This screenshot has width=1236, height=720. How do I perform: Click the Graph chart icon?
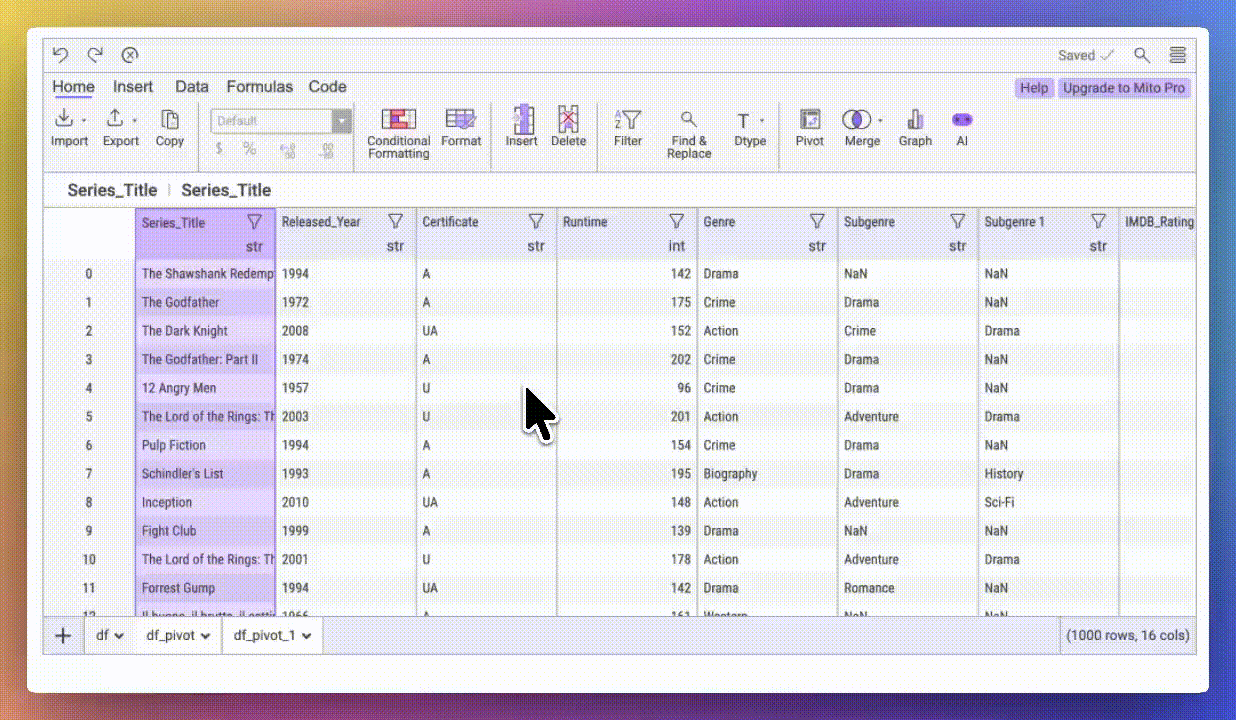914,127
